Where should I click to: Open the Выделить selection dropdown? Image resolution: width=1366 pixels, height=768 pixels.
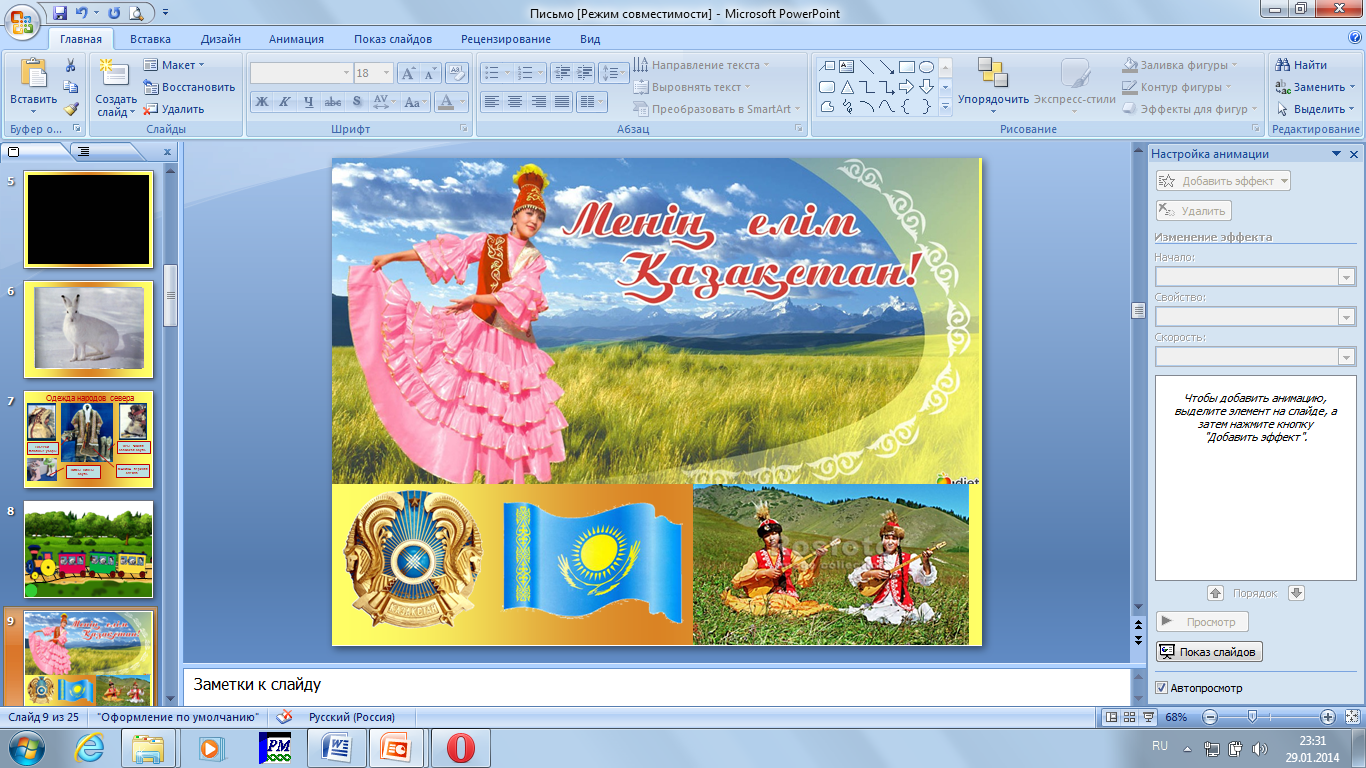click(1315, 109)
